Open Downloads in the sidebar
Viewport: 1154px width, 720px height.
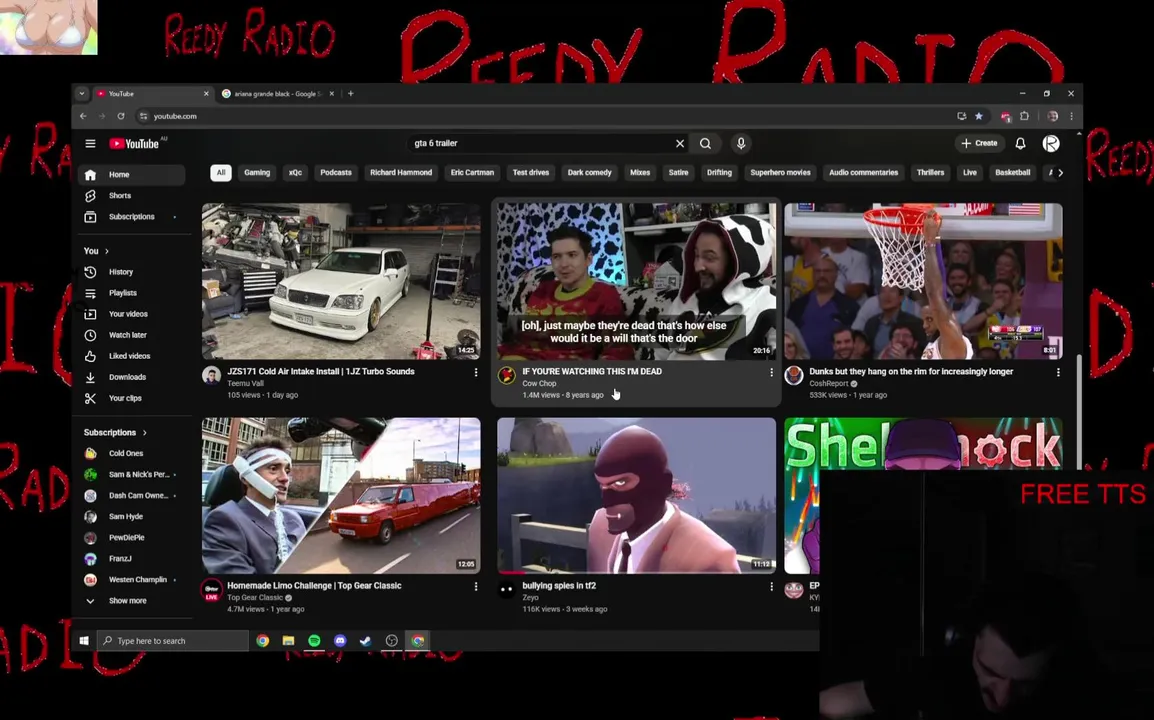132,377
